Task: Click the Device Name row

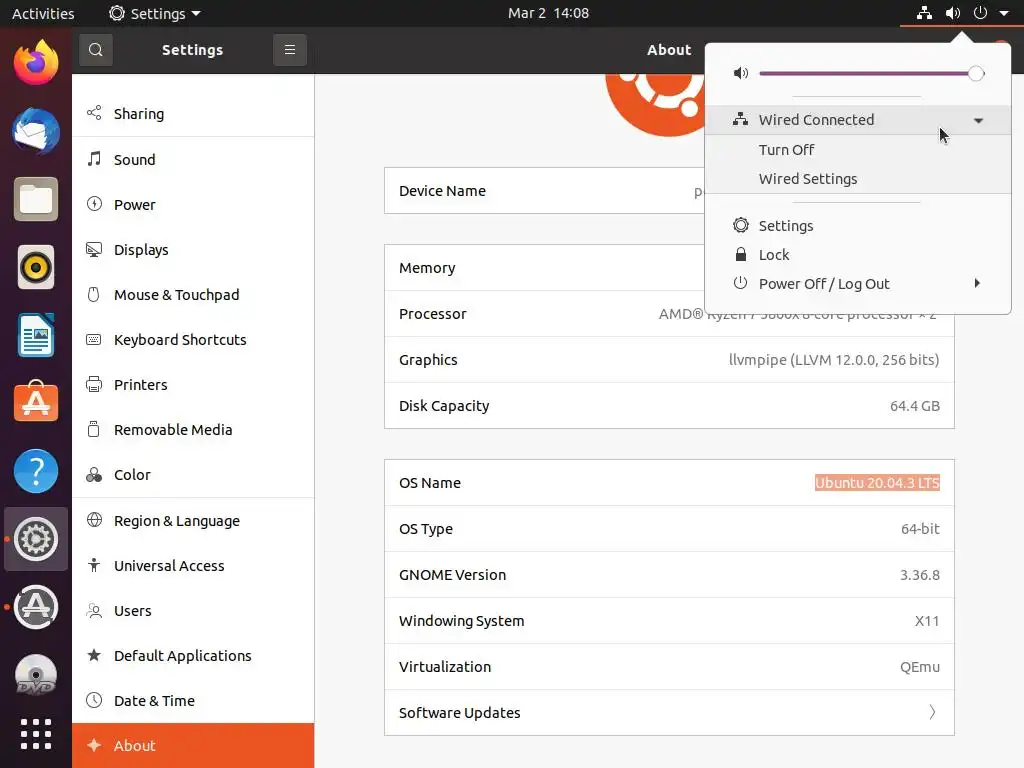Action: point(669,191)
